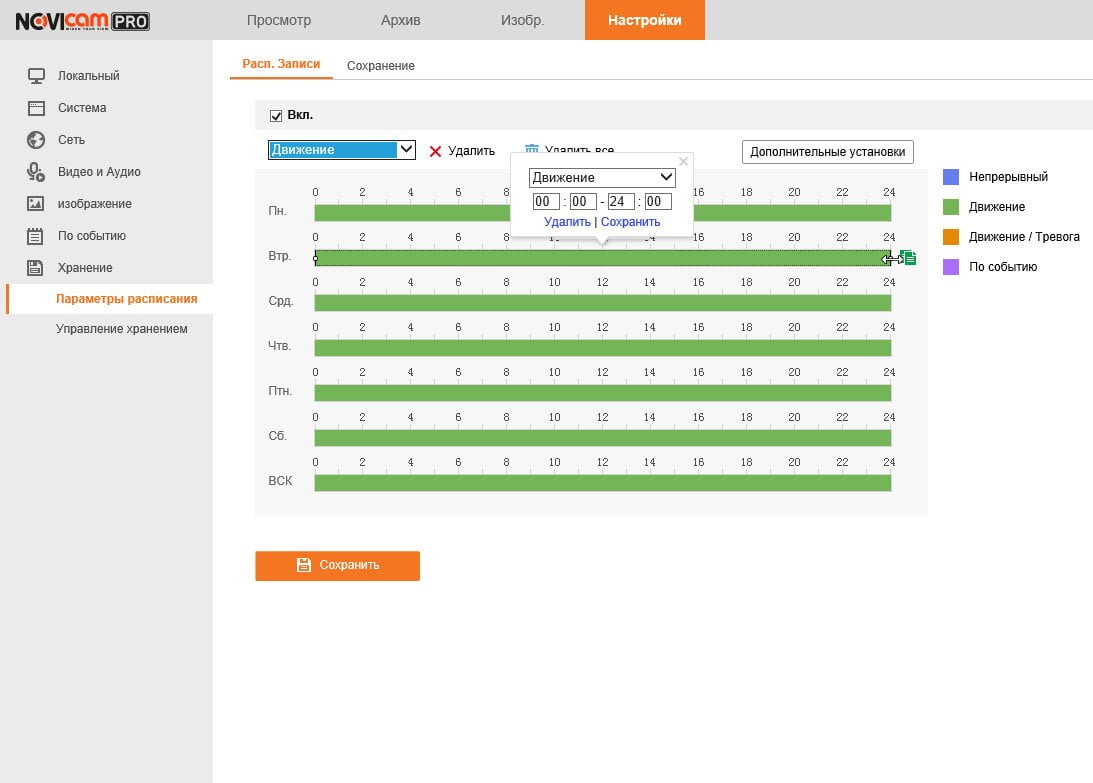Select the Видео и Аудио microphone icon
Image resolution: width=1093 pixels, height=783 pixels.
pos(36,172)
